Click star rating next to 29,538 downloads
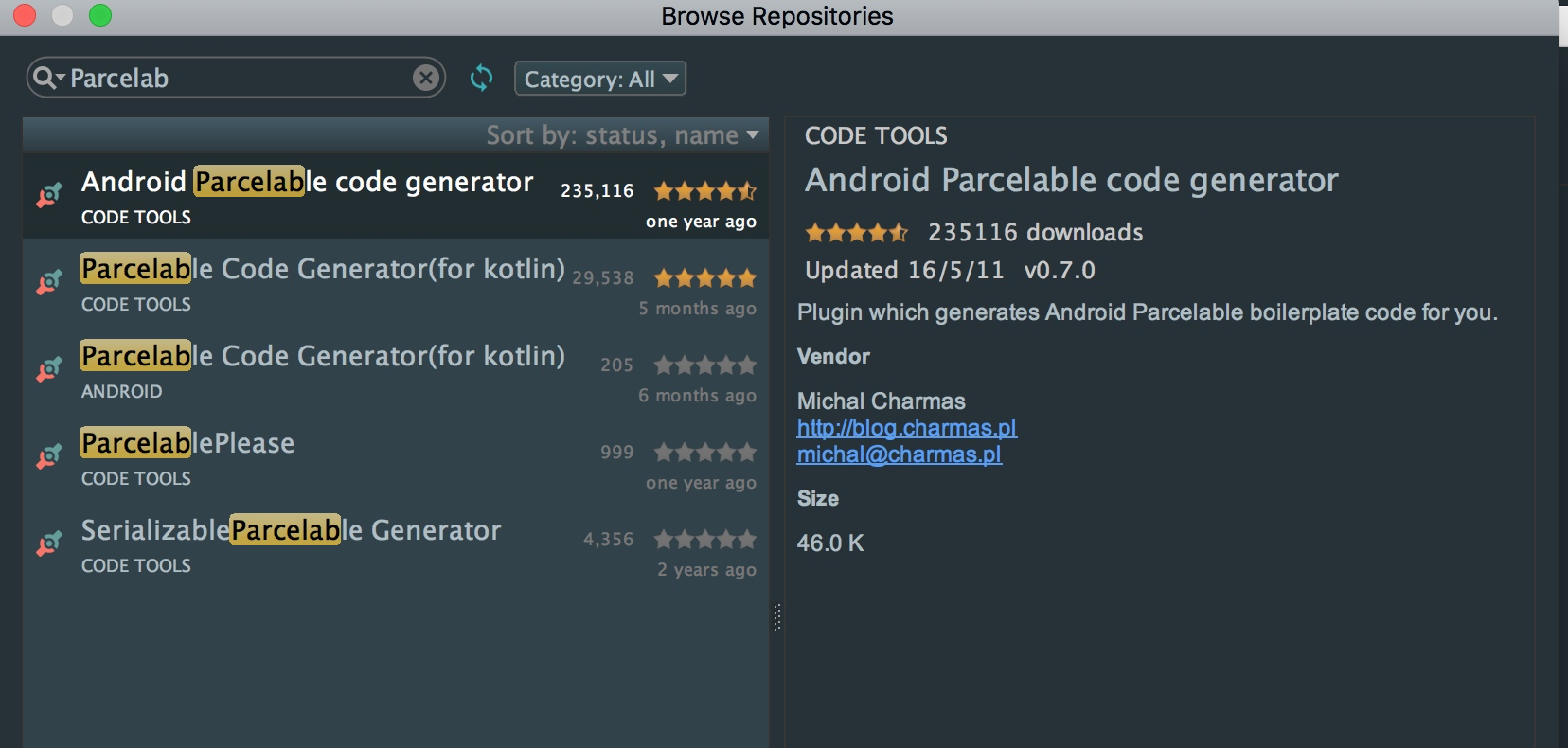The height and width of the screenshot is (748, 1568). [x=705, y=278]
